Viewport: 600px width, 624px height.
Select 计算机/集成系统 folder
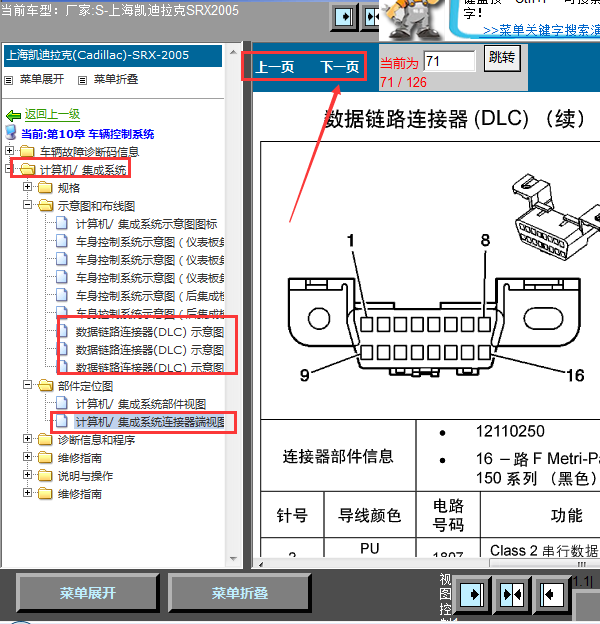[x=83, y=170]
